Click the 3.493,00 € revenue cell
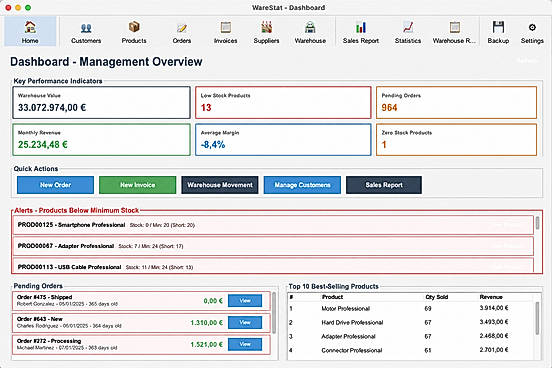 494,322
